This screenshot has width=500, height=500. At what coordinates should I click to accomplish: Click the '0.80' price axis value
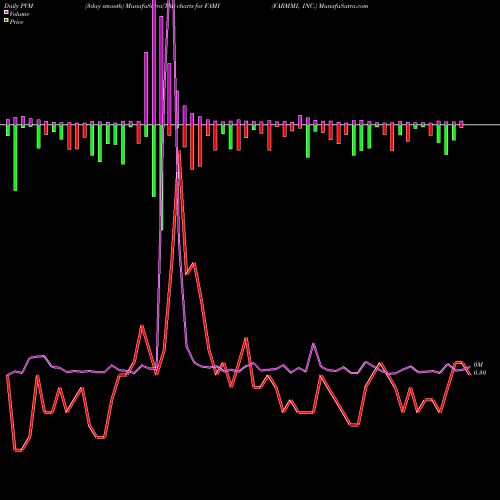click(480, 373)
